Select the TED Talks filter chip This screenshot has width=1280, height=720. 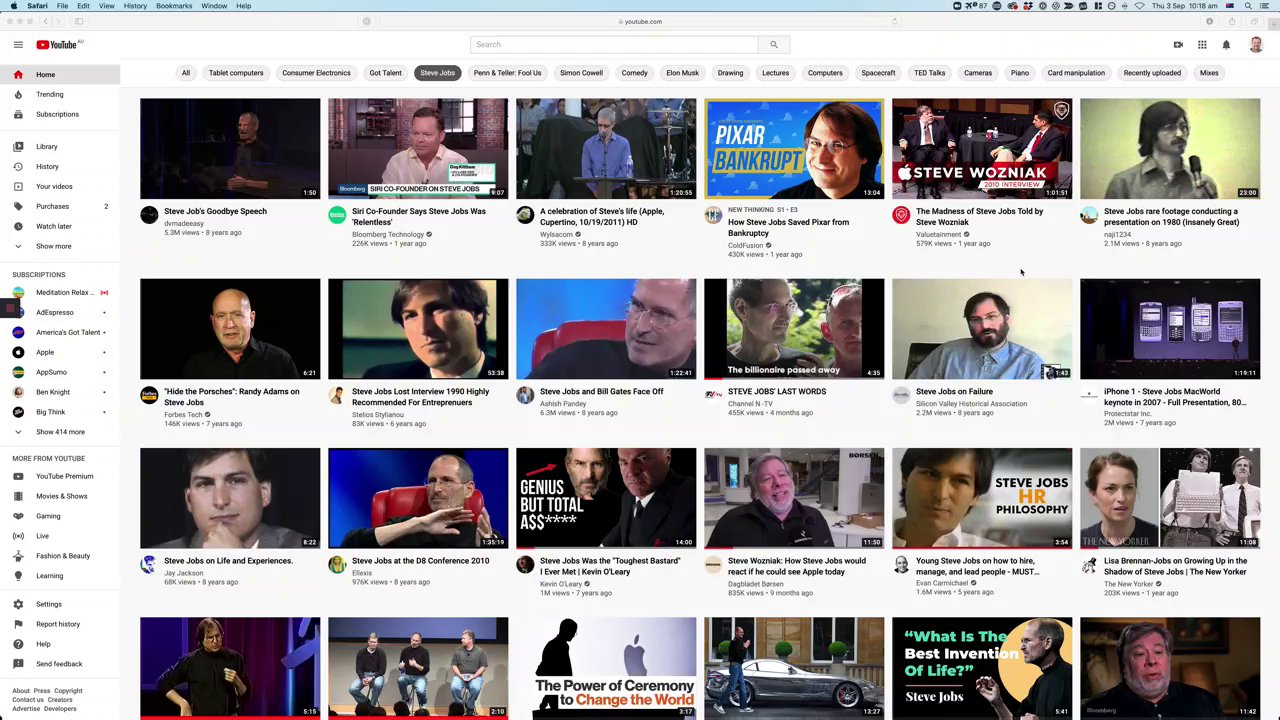coord(929,73)
